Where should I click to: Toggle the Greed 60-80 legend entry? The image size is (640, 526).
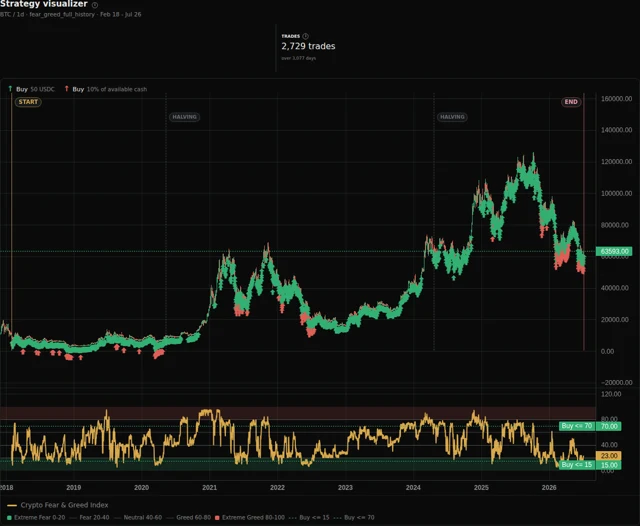tap(189, 517)
